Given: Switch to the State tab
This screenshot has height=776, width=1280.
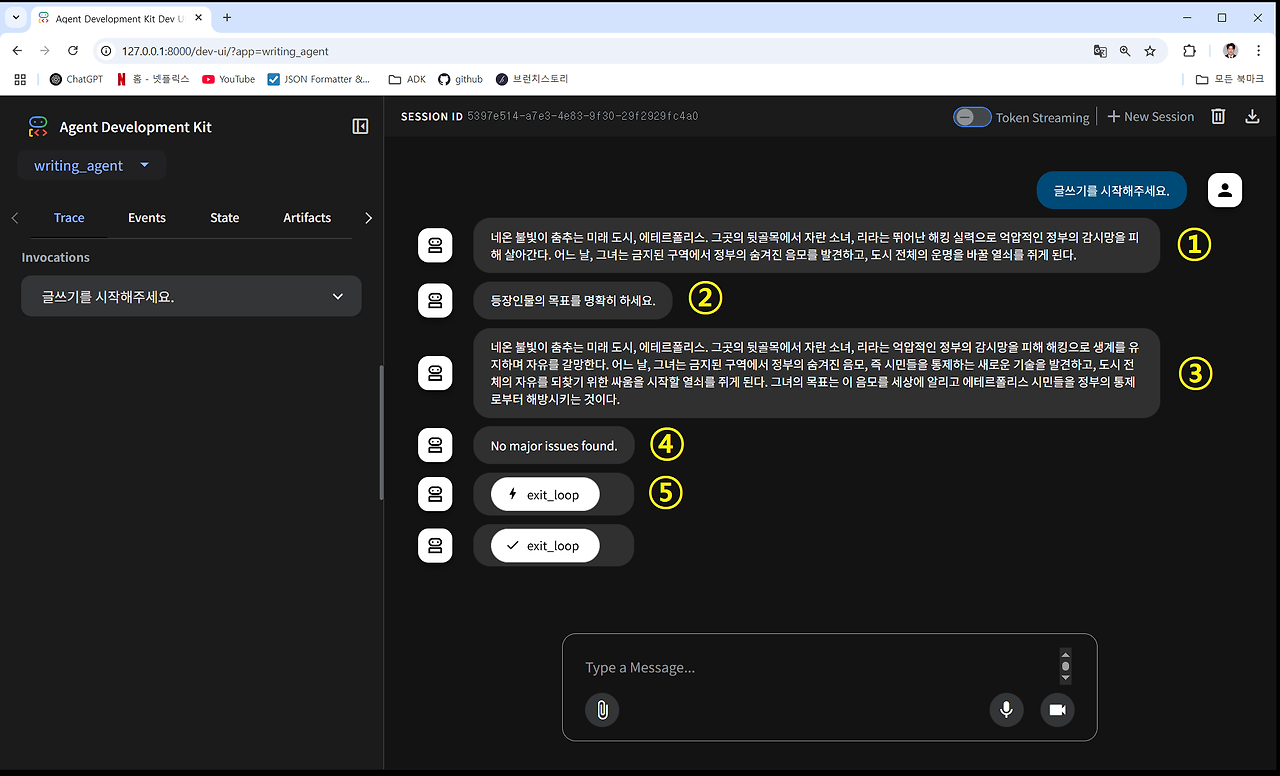Looking at the screenshot, I should [225, 218].
